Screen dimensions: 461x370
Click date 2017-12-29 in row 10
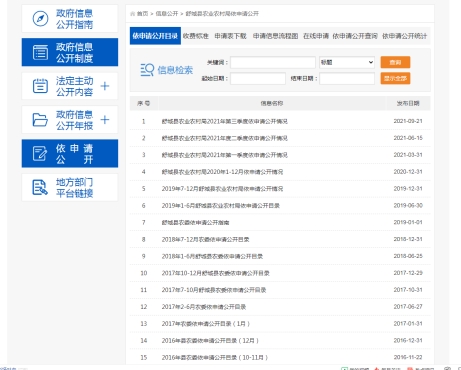pos(408,273)
